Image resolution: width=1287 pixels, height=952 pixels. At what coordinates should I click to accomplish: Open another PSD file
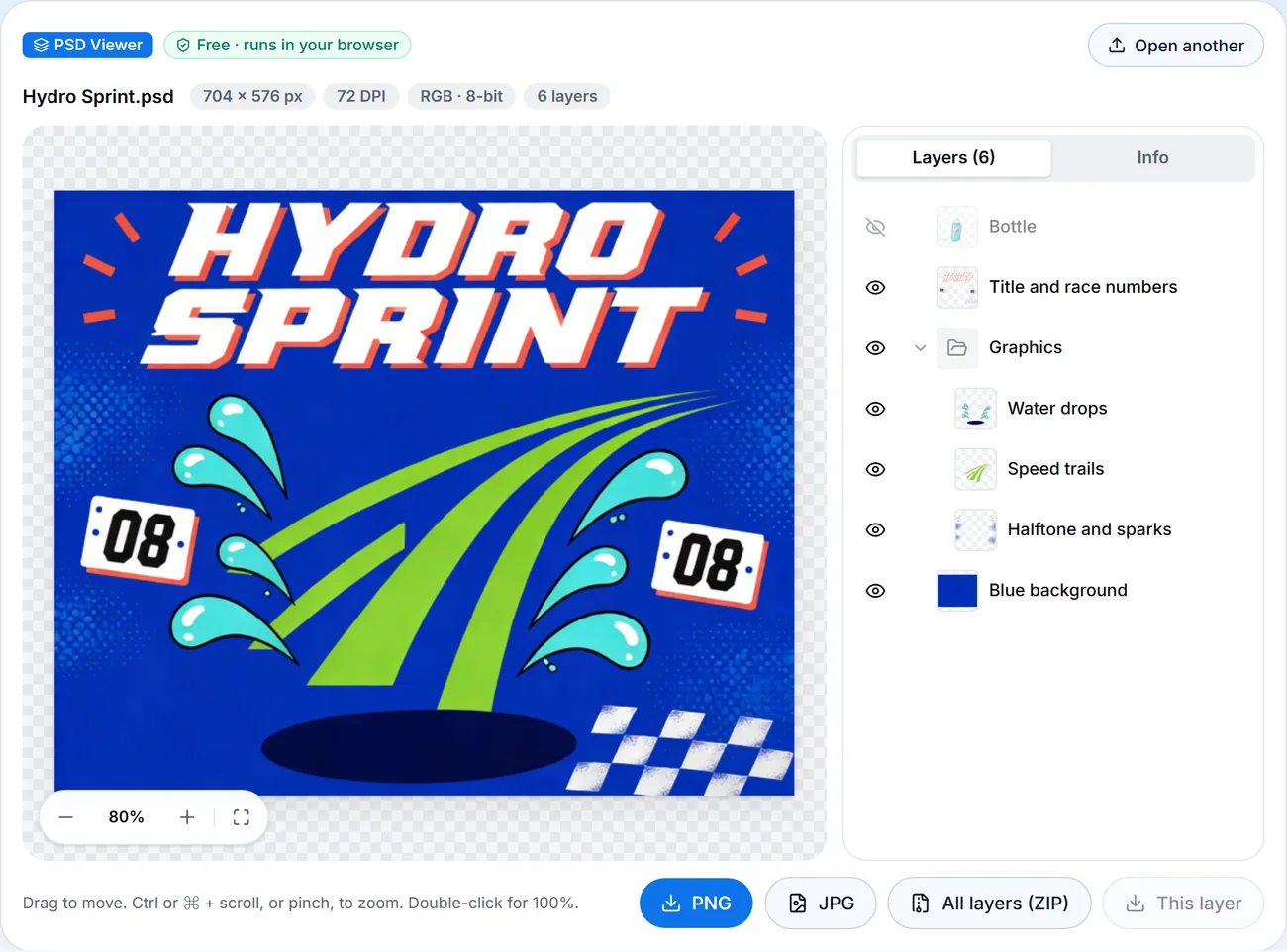(1176, 46)
